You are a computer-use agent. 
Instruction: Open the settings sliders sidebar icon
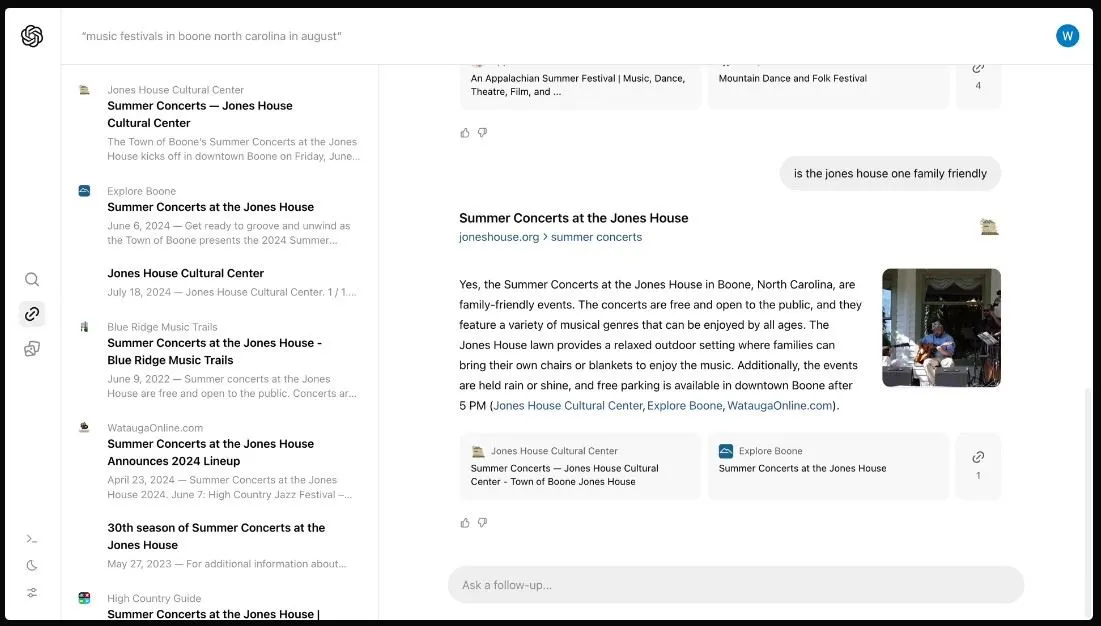point(32,593)
